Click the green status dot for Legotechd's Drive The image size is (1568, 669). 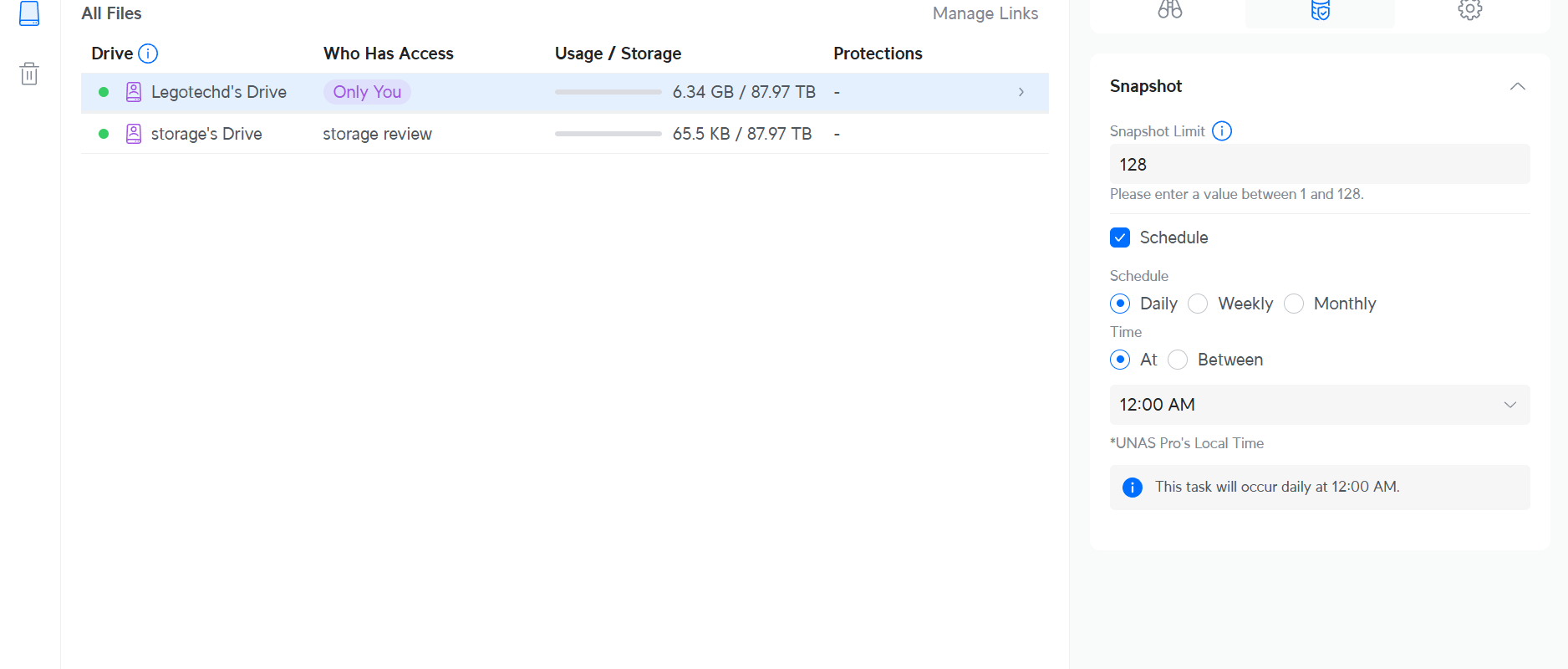click(x=104, y=92)
